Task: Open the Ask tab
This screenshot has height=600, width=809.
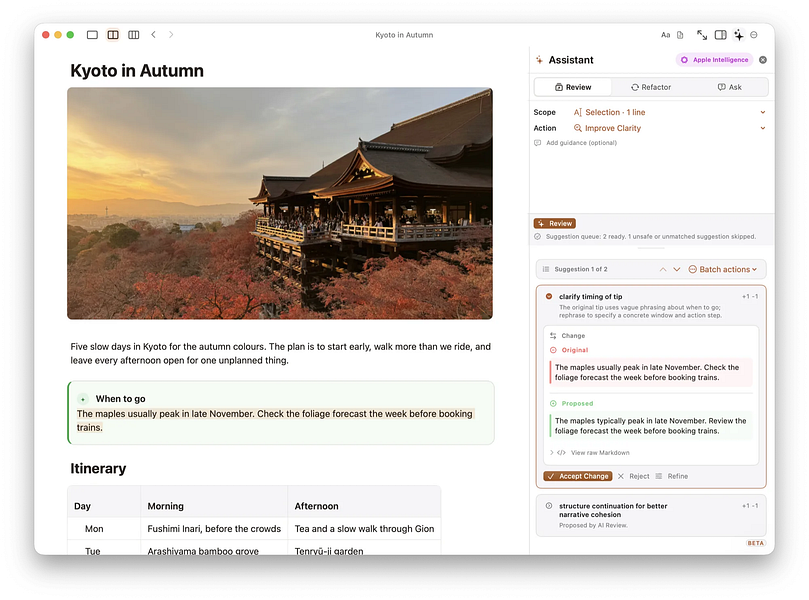Action: pos(729,87)
